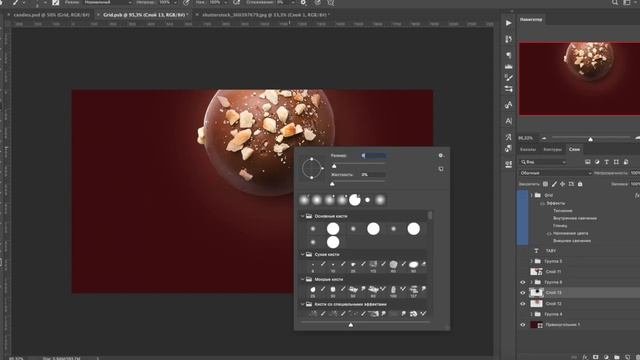Open the Каналы (Channels) panel tab
The height and width of the screenshot is (360, 640).
point(528,149)
